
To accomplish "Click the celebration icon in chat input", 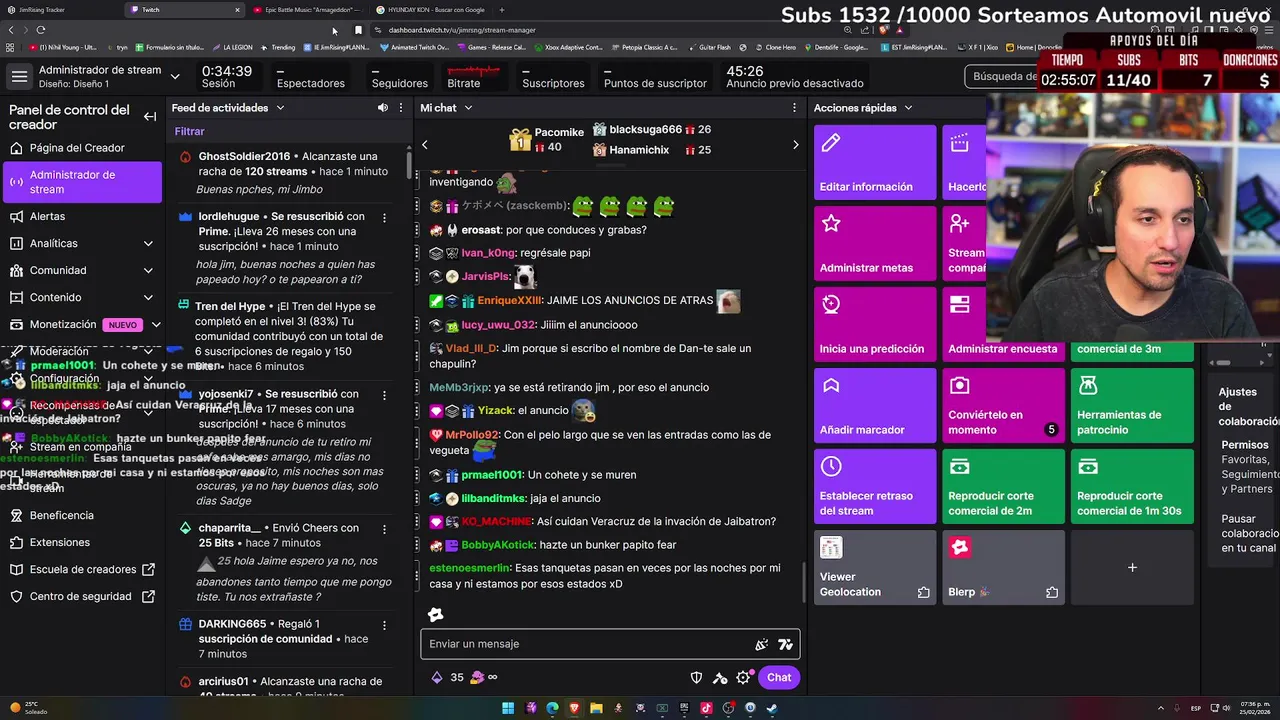I will (761, 644).
